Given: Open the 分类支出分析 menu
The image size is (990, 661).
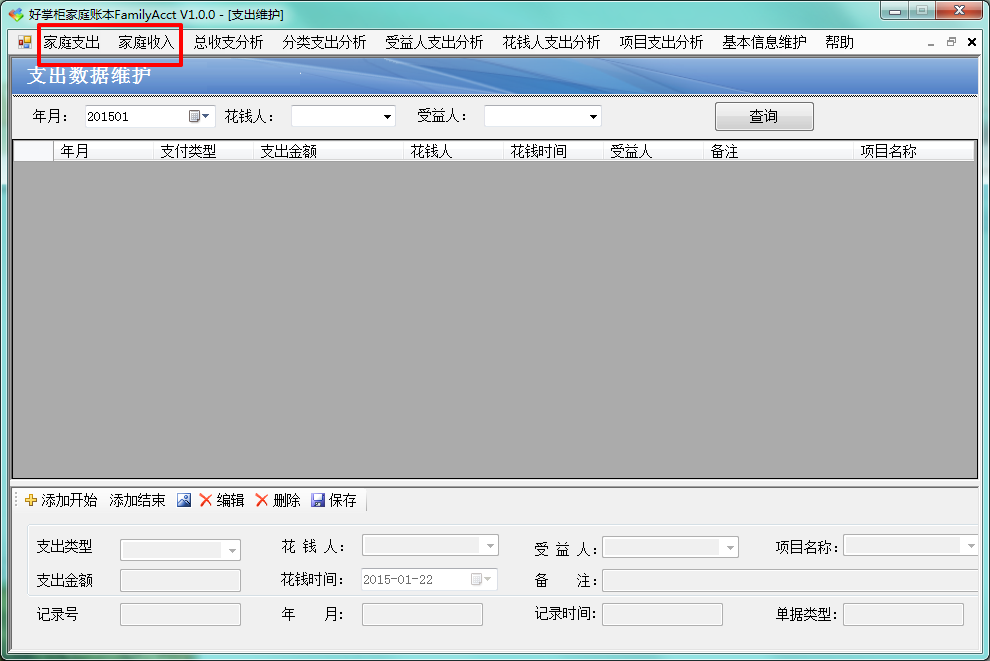Looking at the screenshot, I should [x=324, y=42].
